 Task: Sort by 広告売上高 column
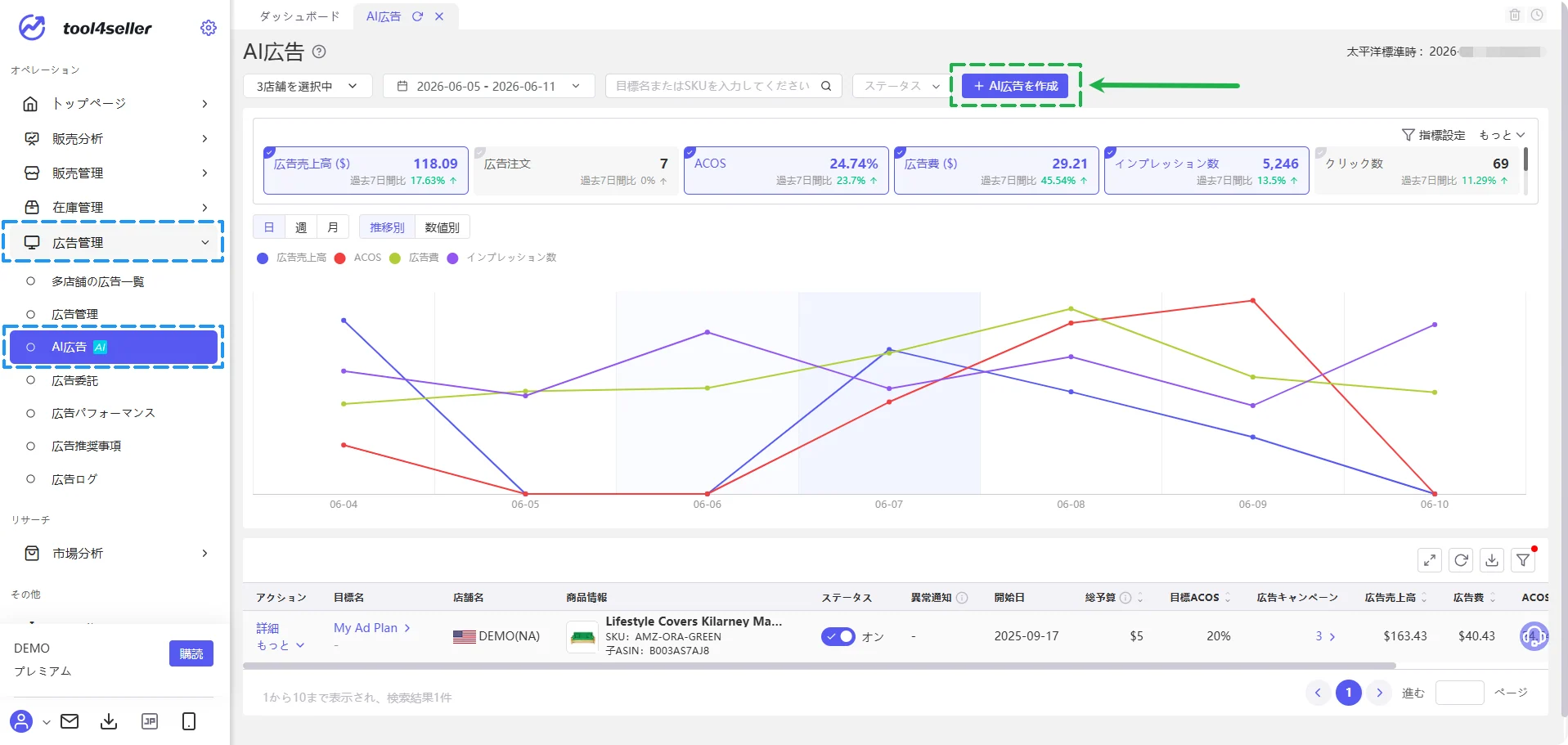point(1424,598)
